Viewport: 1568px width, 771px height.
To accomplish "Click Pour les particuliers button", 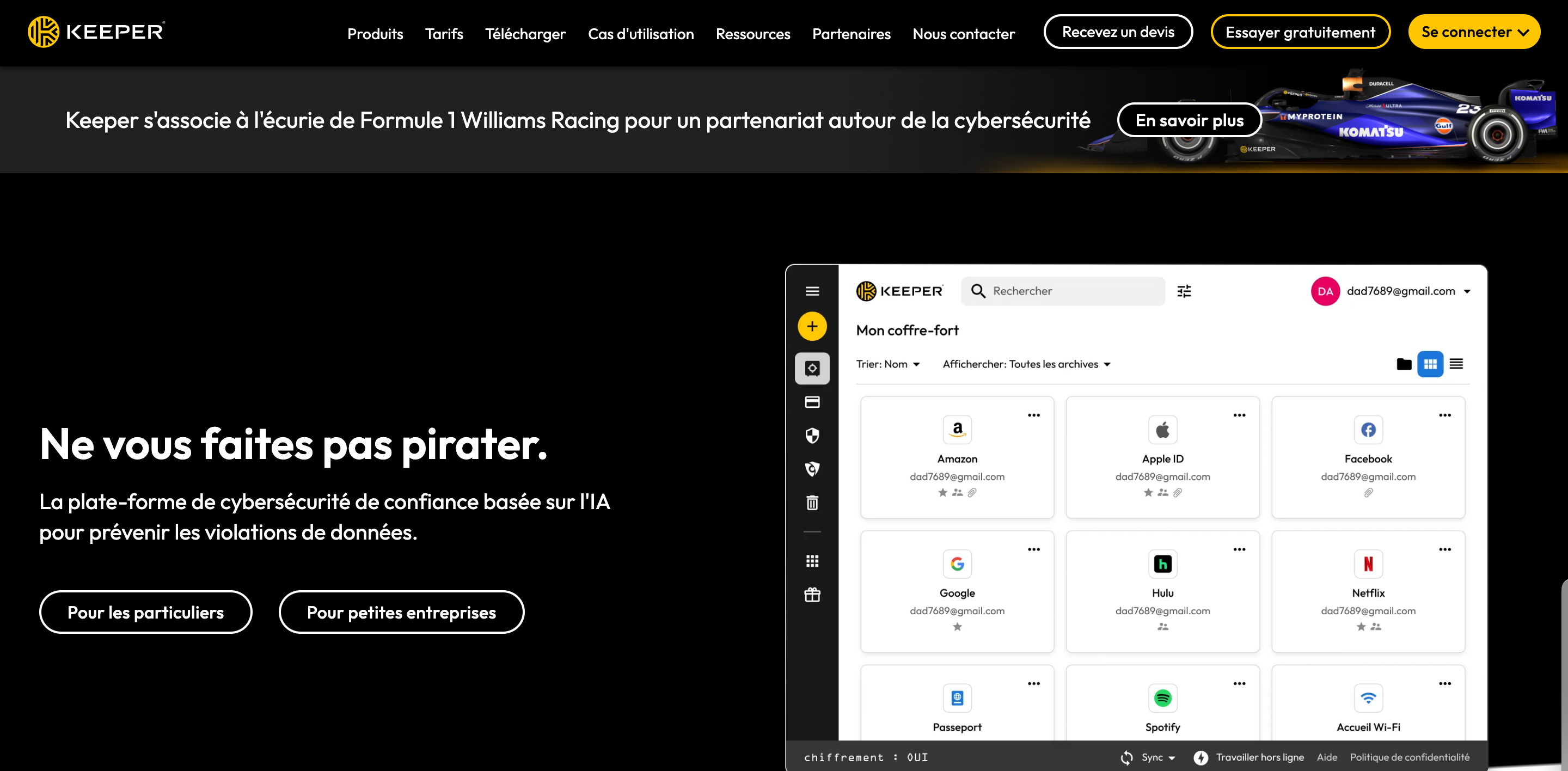I will [145, 612].
